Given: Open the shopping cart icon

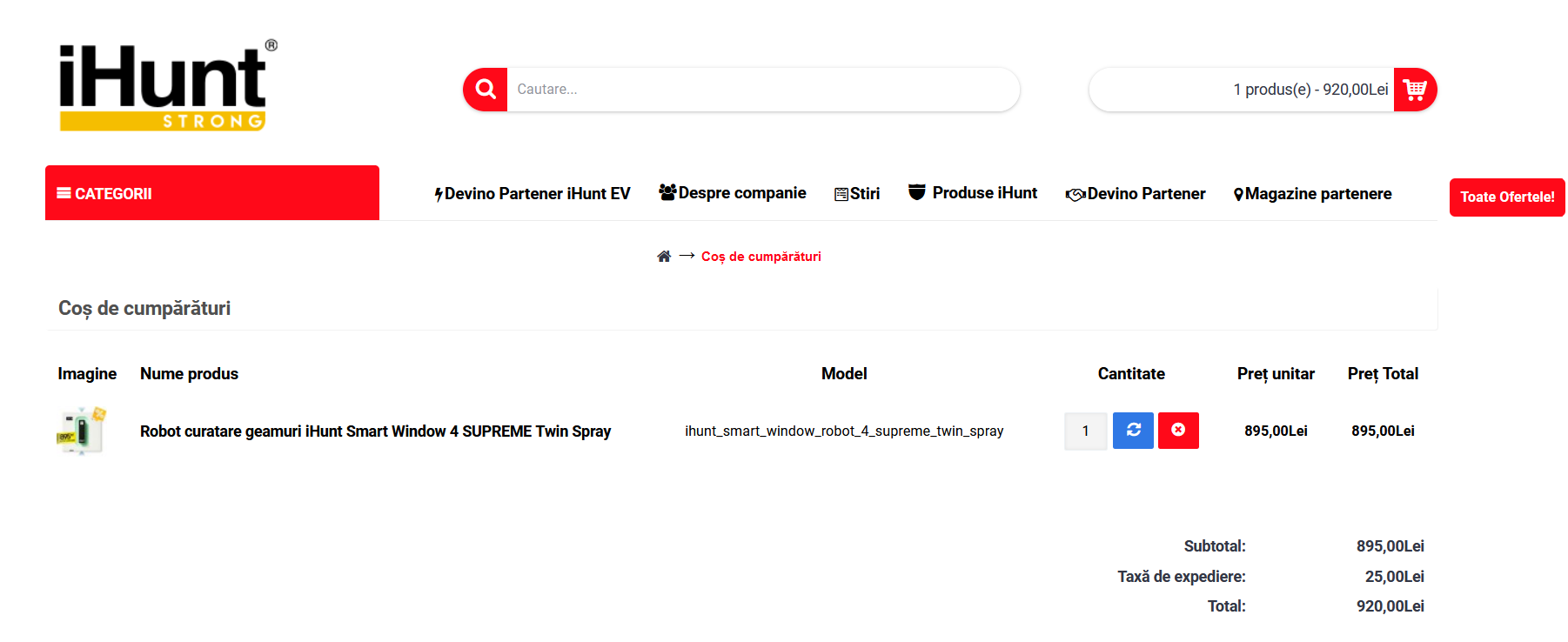Looking at the screenshot, I should click(1415, 90).
